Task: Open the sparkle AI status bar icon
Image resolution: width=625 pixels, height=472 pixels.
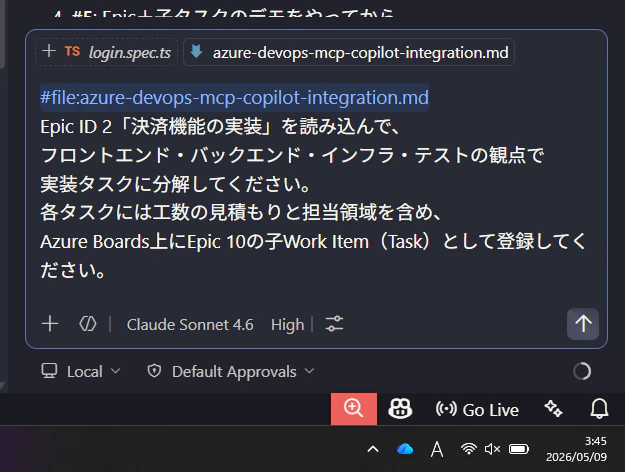Action: pos(553,409)
